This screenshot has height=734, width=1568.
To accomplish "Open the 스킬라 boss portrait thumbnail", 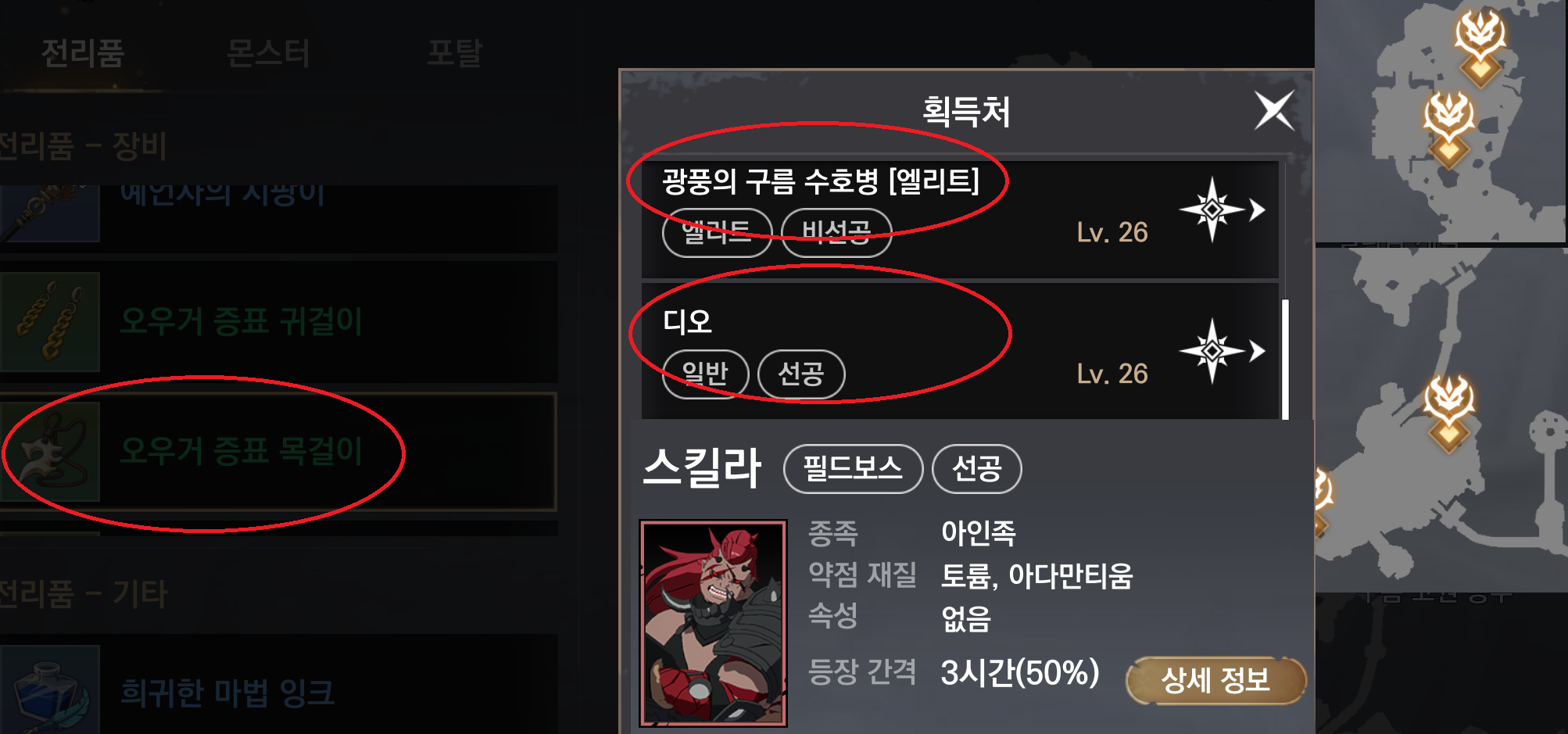I will click(x=713, y=623).
